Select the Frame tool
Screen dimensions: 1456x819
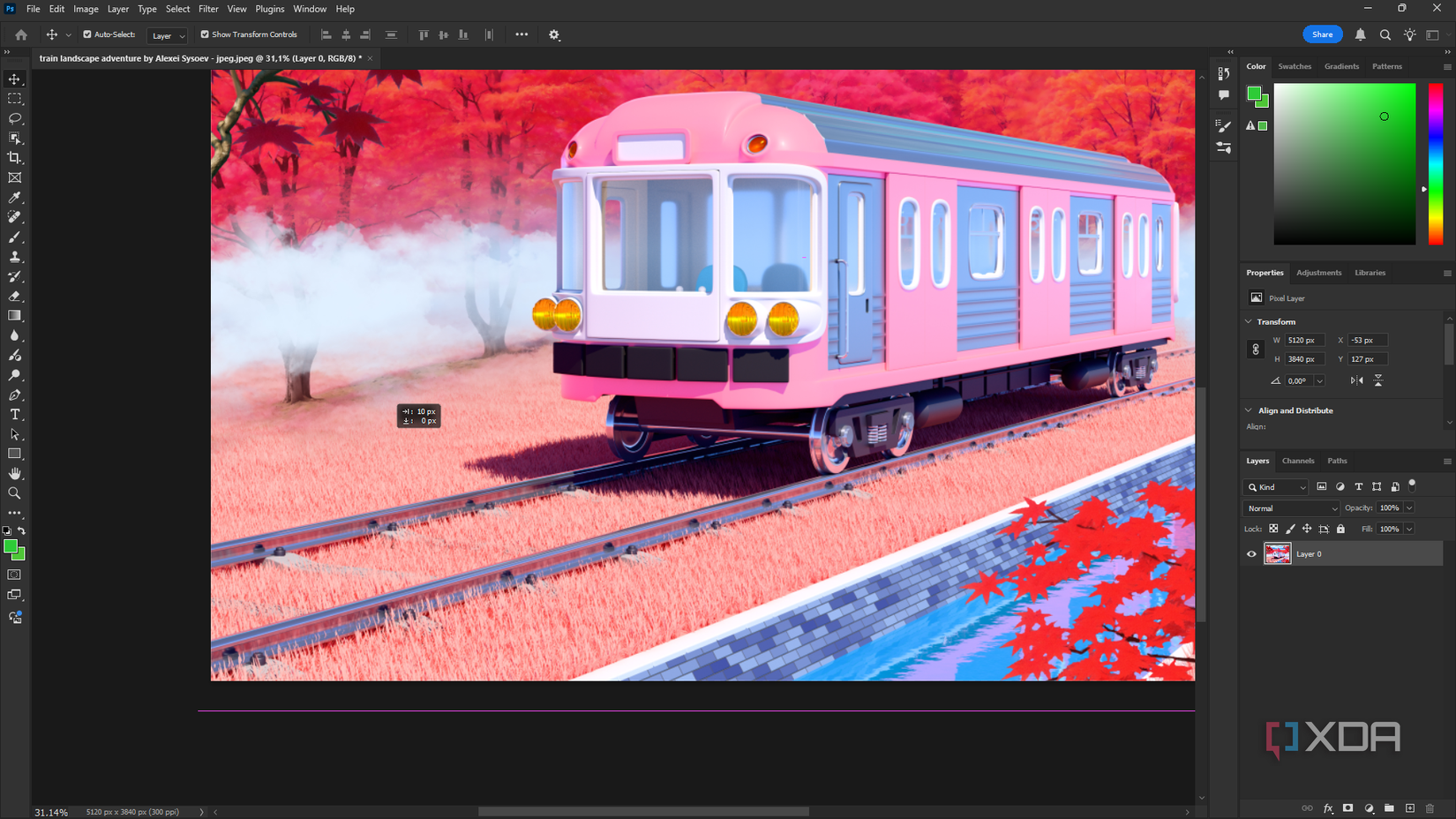click(15, 177)
